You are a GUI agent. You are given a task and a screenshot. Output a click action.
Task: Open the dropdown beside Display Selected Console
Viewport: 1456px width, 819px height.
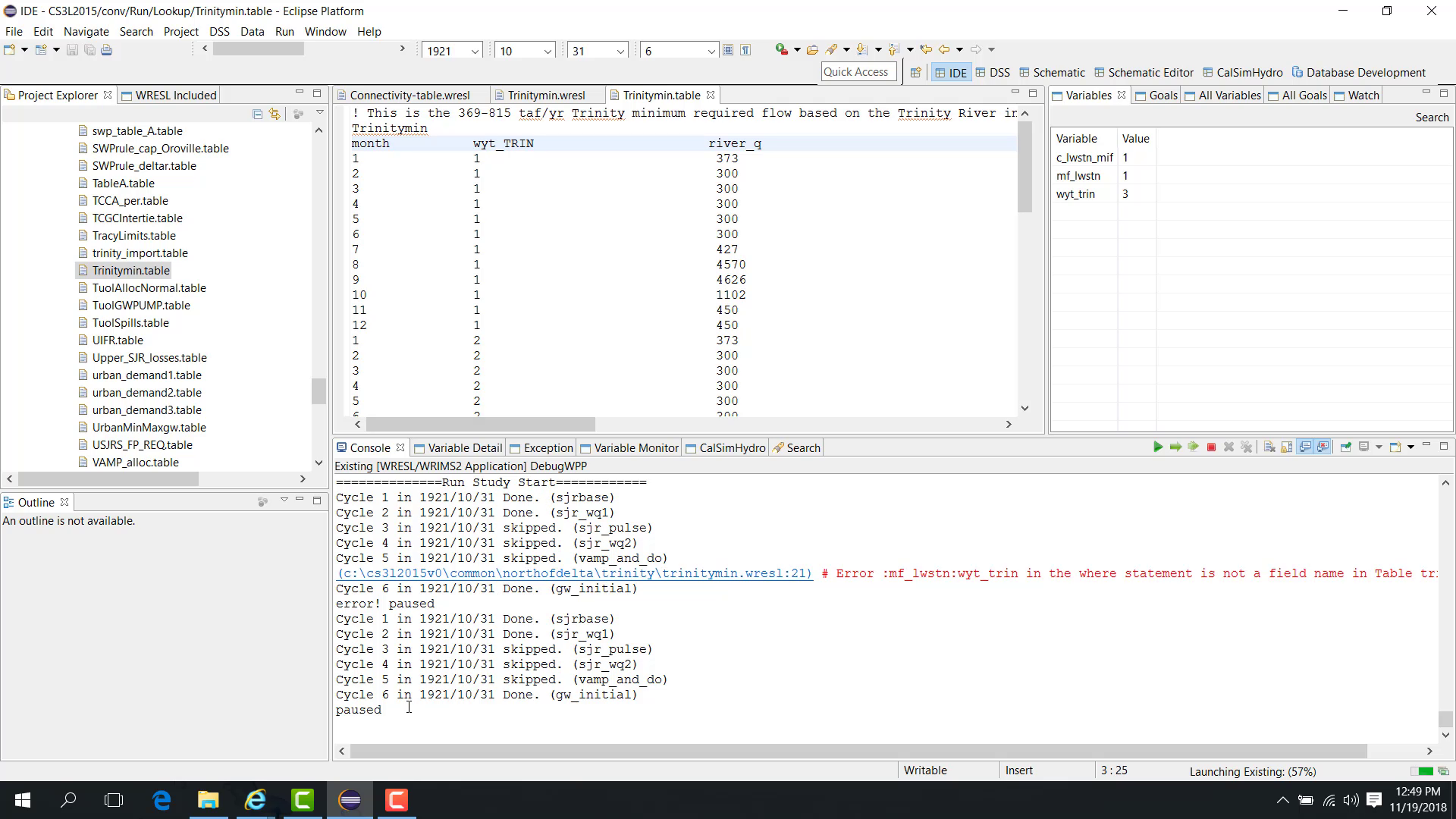[x=1379, y=447]
